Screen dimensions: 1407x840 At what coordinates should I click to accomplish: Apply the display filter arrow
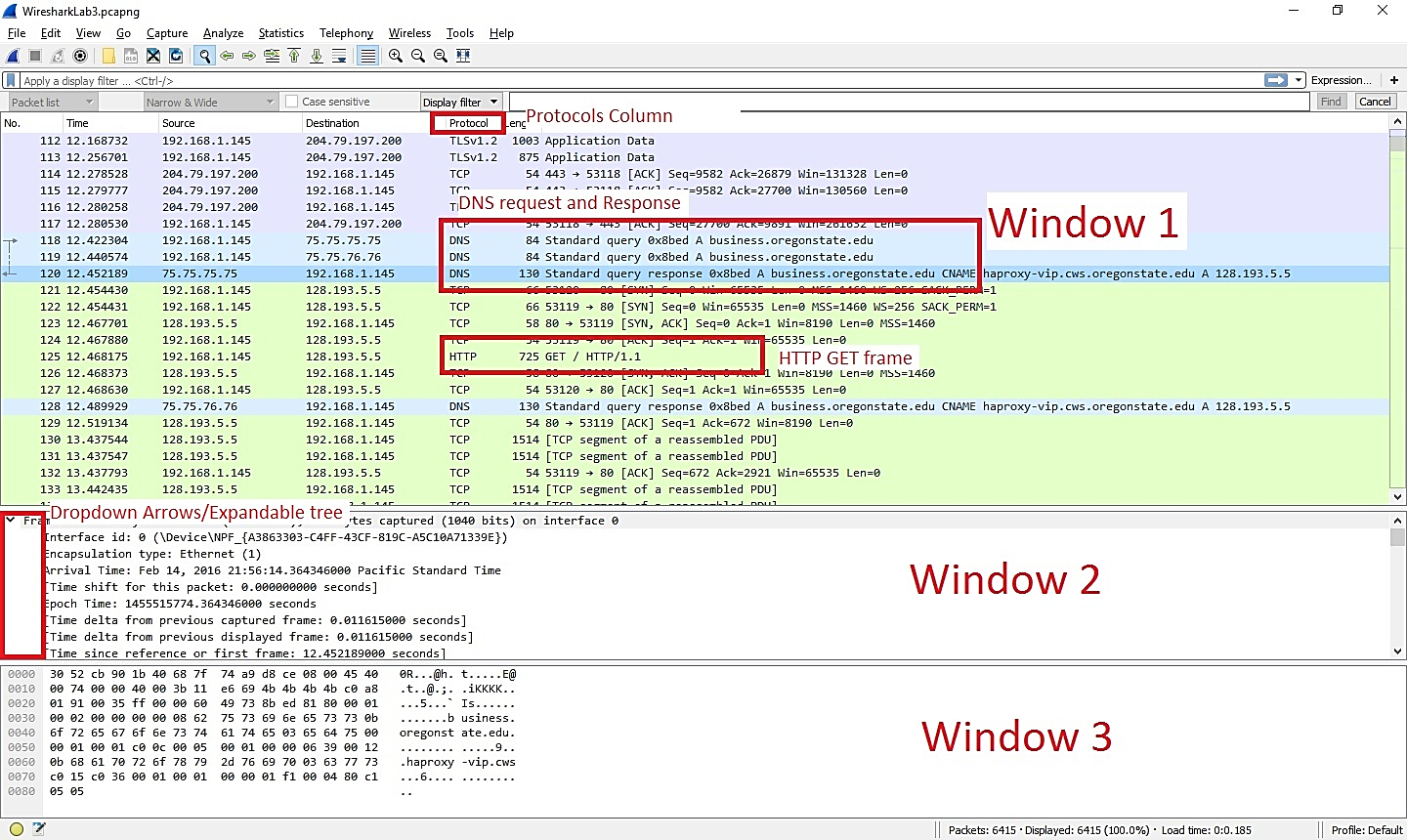pyautogui.click(x=1275, y=80)
